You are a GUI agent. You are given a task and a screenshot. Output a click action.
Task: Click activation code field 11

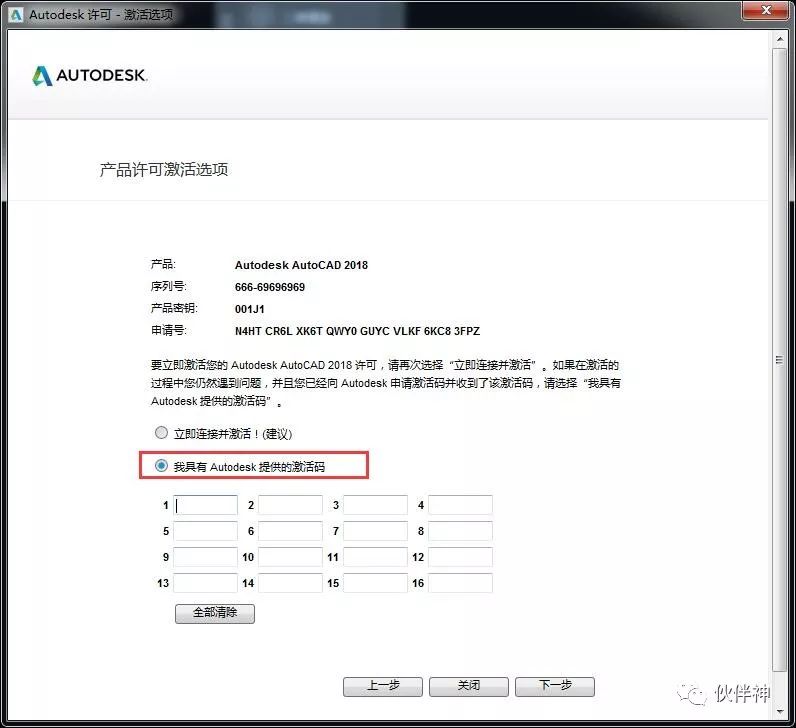click(376, 557)
